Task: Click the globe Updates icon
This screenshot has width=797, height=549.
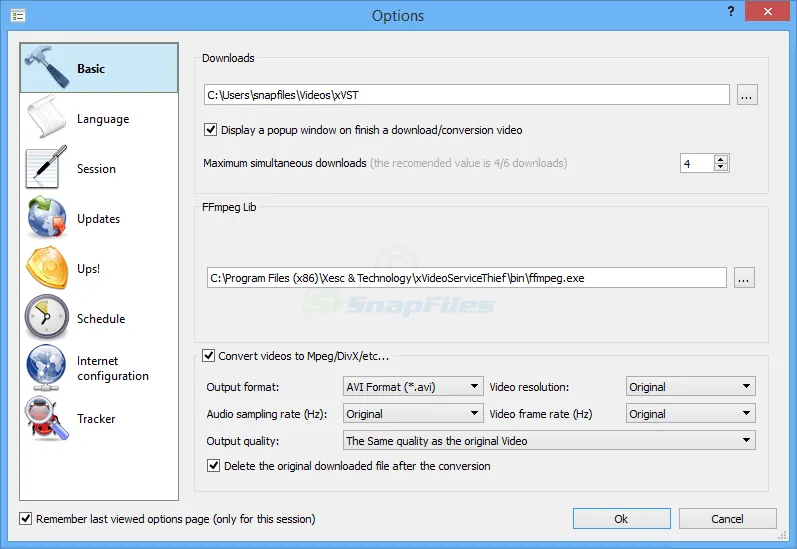Action: click(x=47, y=218)
